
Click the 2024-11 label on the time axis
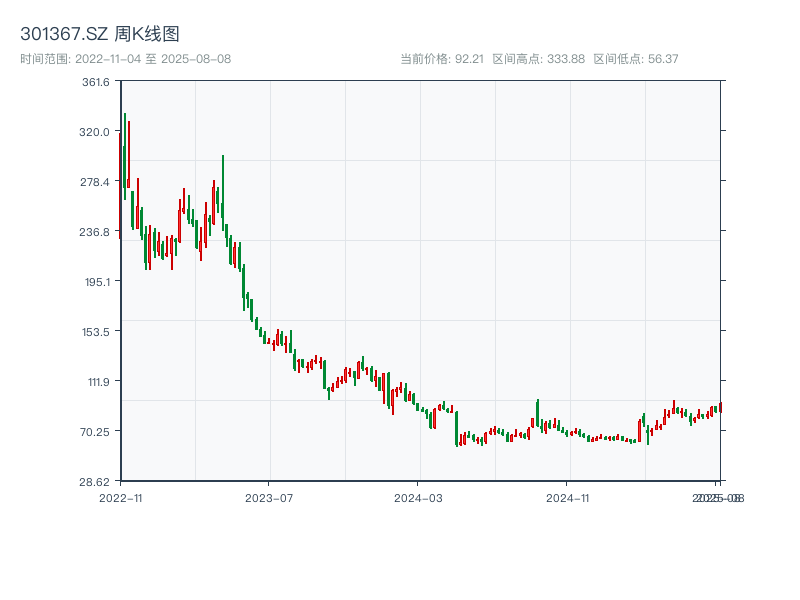click(570, 495)
